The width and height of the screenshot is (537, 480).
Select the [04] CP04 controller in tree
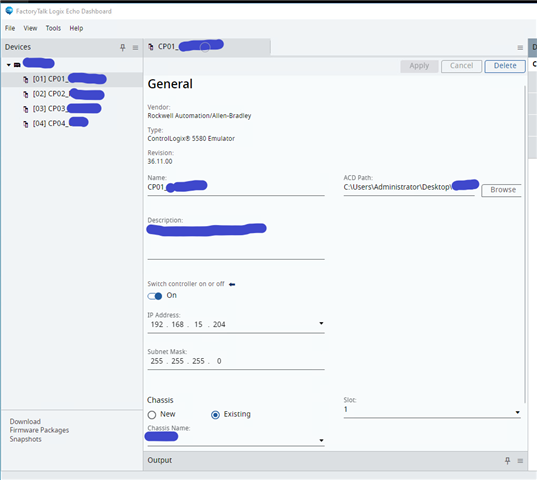(x=72, y=123)
